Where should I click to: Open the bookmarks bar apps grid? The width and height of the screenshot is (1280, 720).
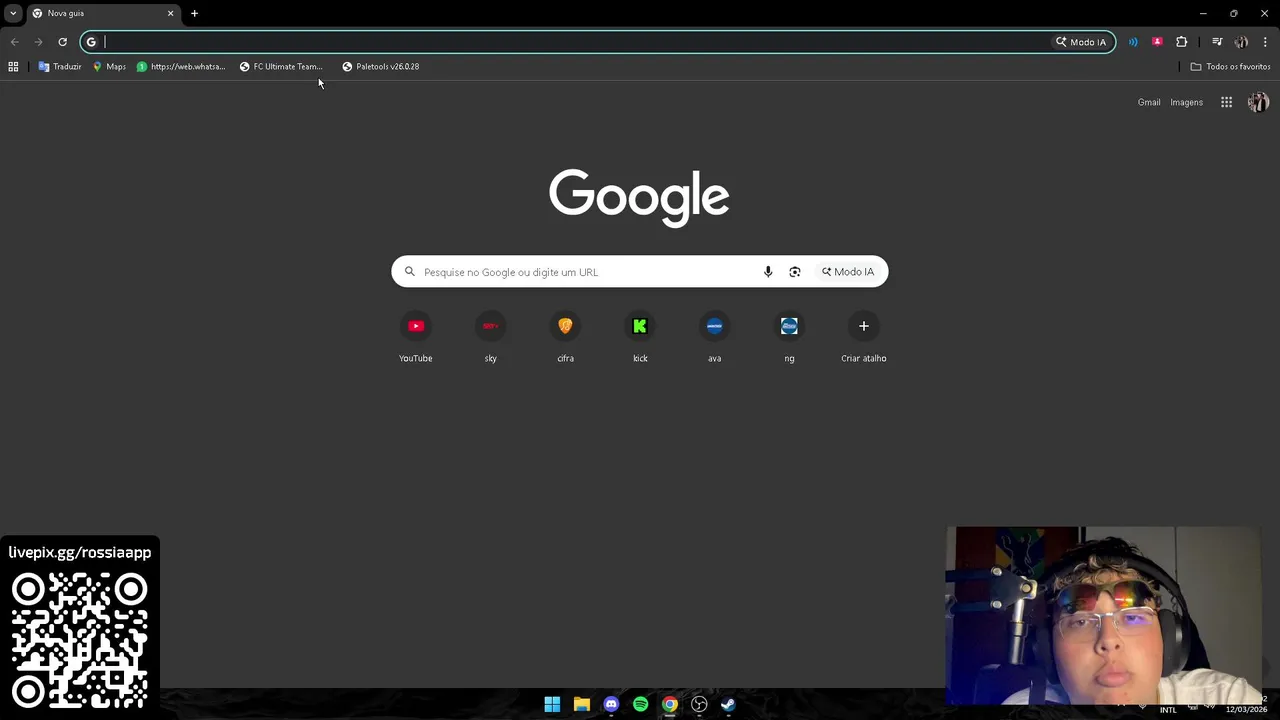click(13, 66)
